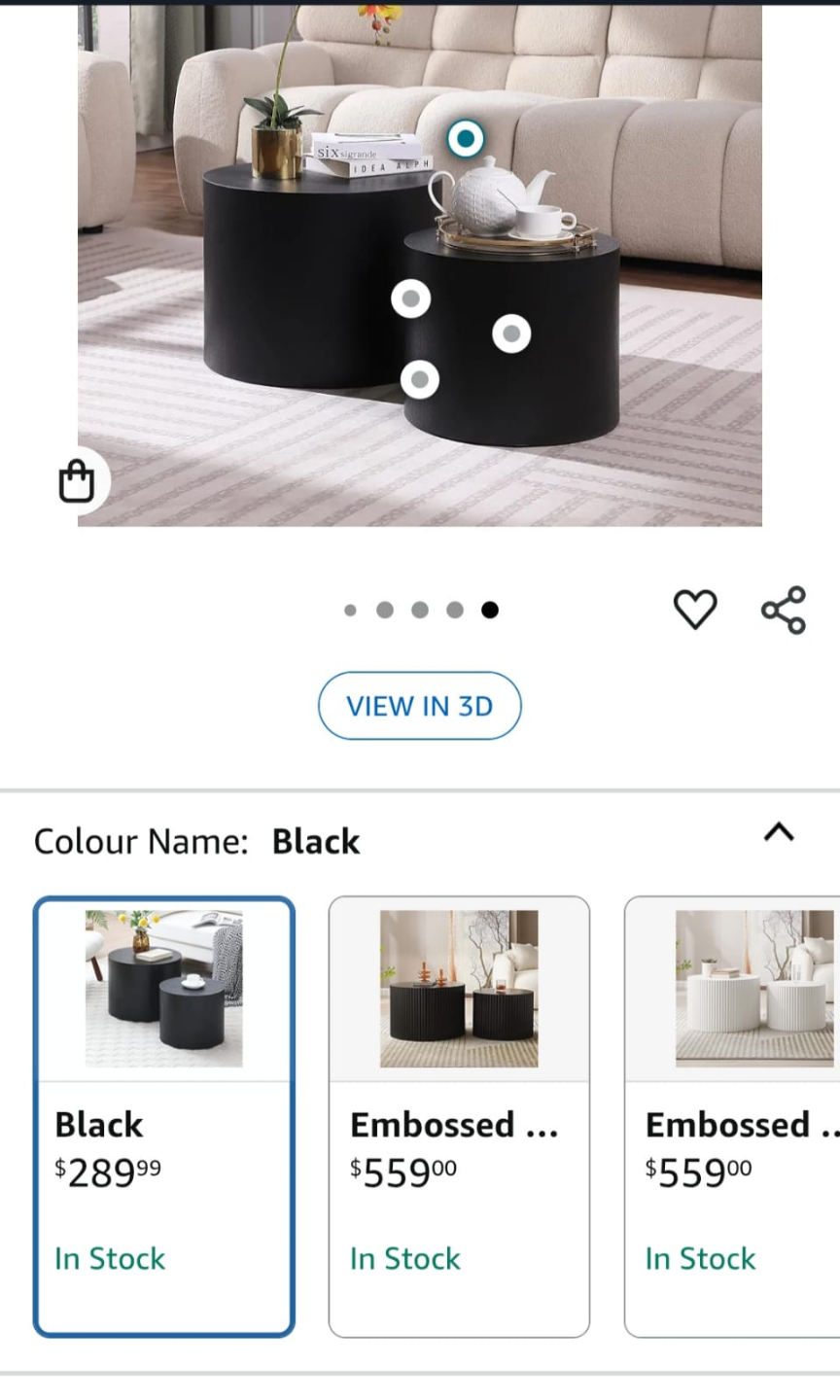Tap the lowest grey hotspot near table base
Image resolution: width=840 pixels, height=1400 pixels.
pos(419,379)
